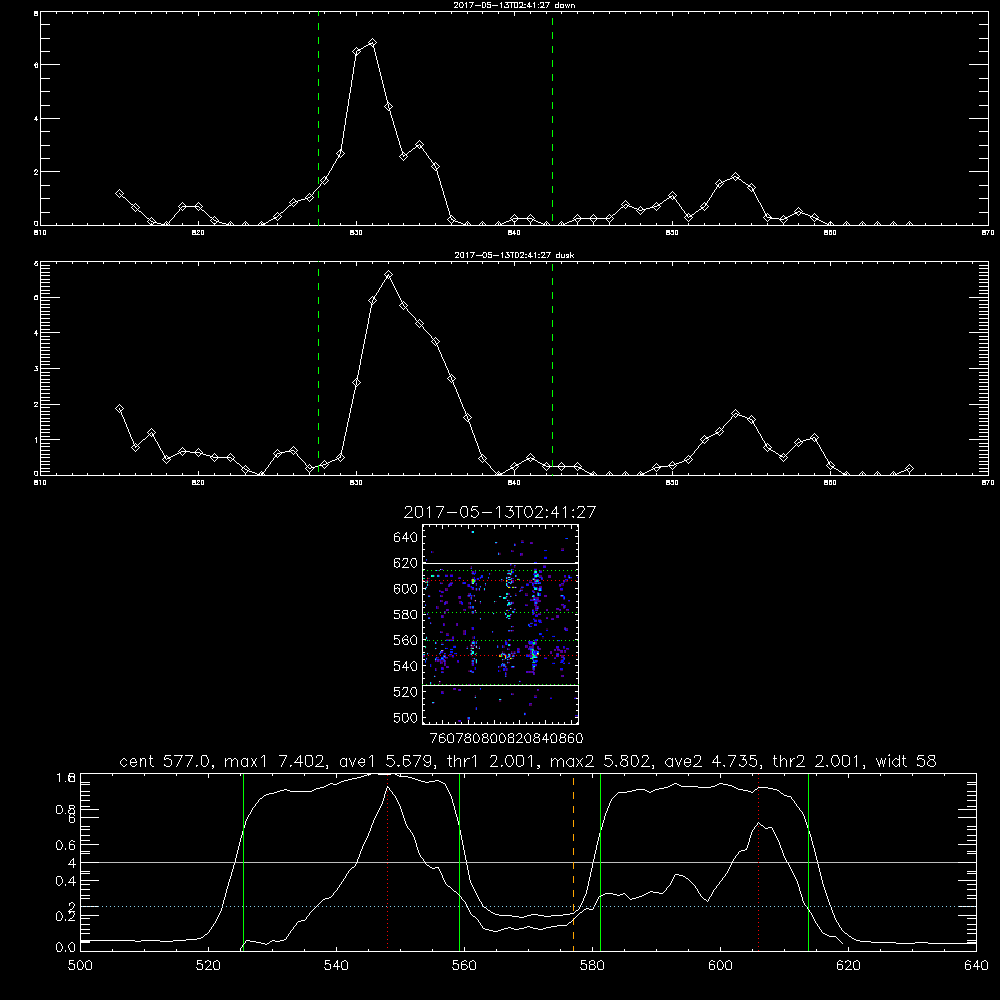Viewport: 1000px width, 1000px height.
Task: Click the 560 y-axis label beside the heatmap
Action: 406,640
